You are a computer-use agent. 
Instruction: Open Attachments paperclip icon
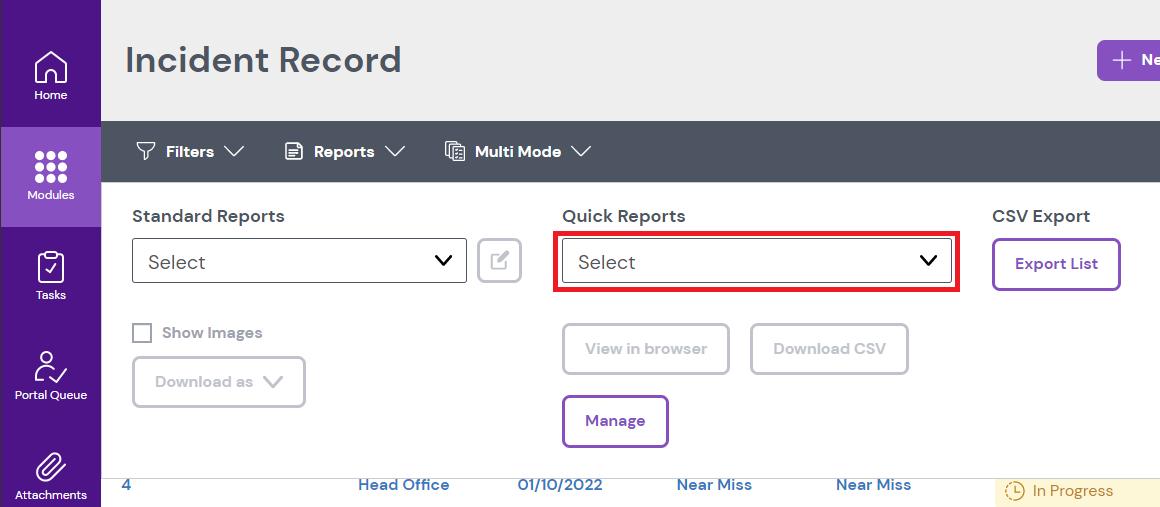tap(50, 467)
